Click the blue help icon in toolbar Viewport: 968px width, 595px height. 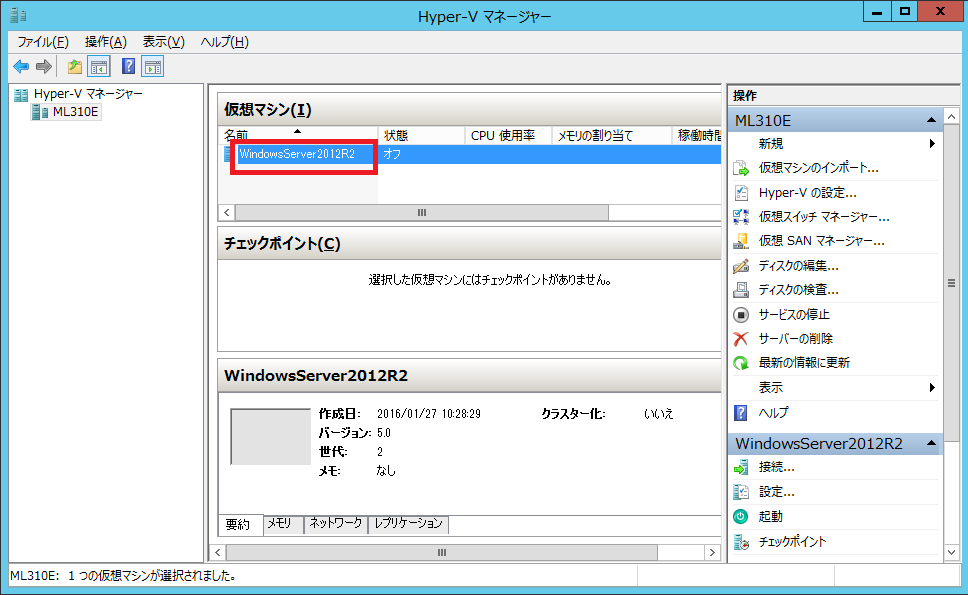[128, 67]
